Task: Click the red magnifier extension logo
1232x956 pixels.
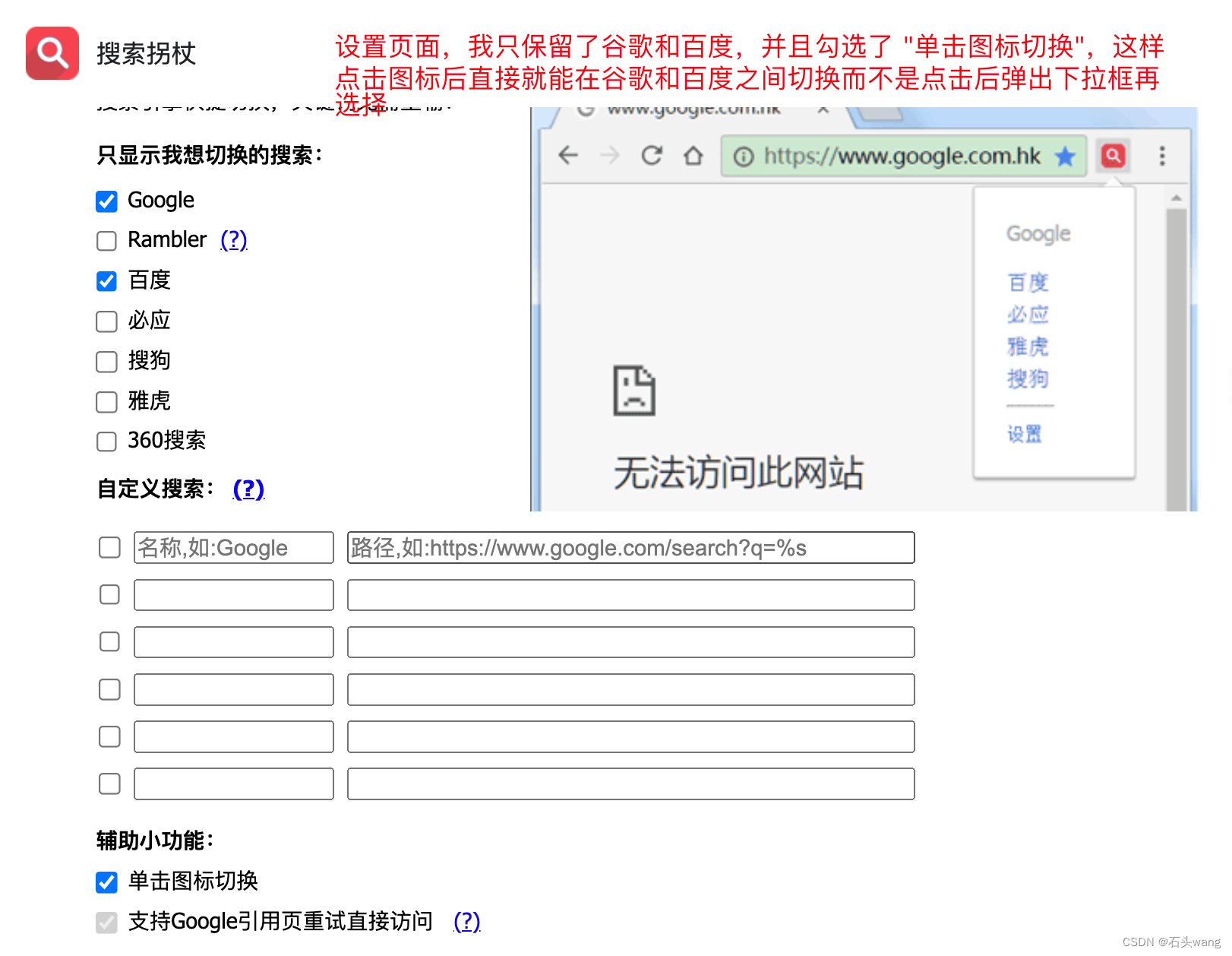Action: click(52, 53)
